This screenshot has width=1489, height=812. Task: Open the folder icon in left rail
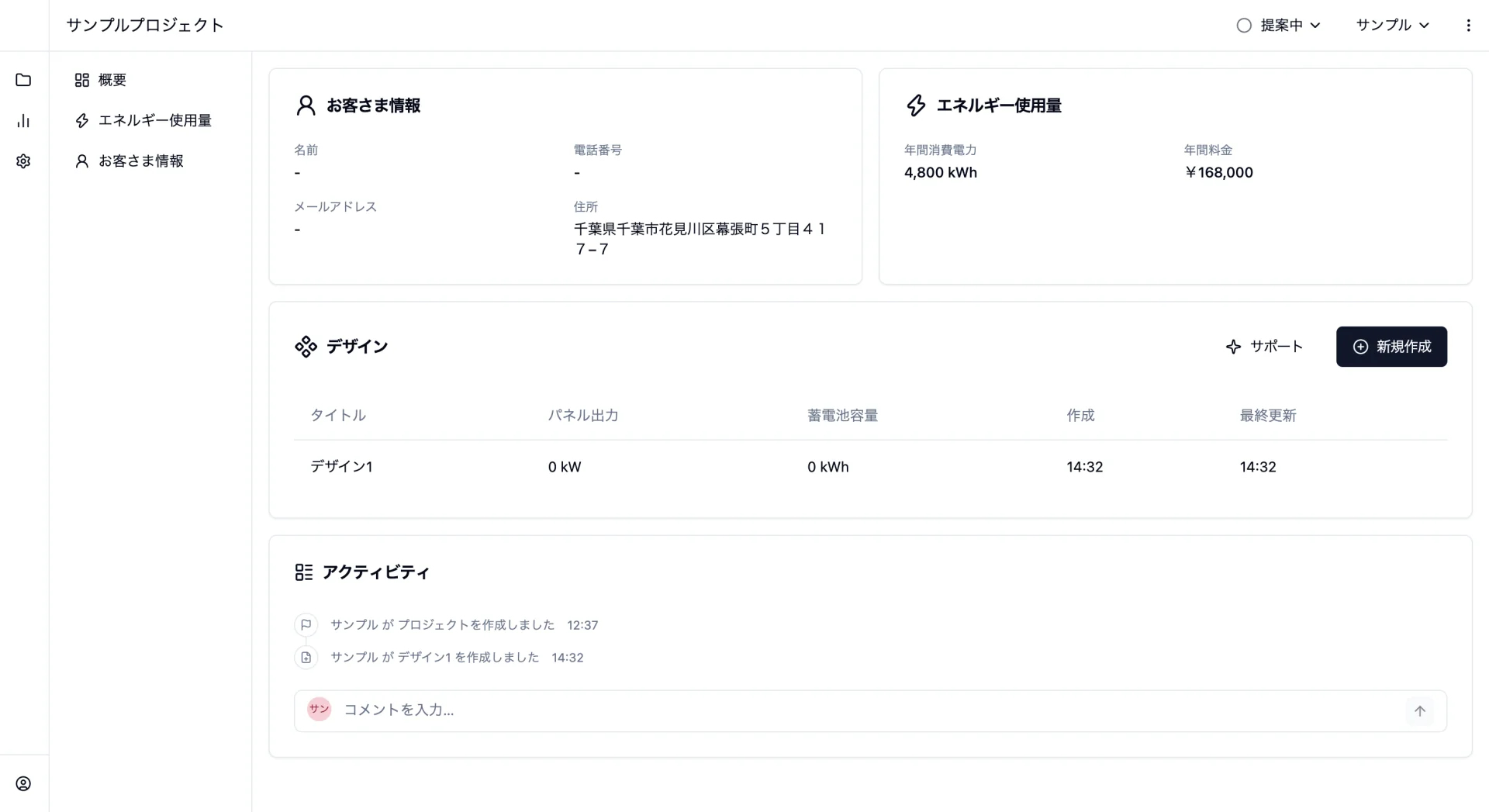click(23, 80)
